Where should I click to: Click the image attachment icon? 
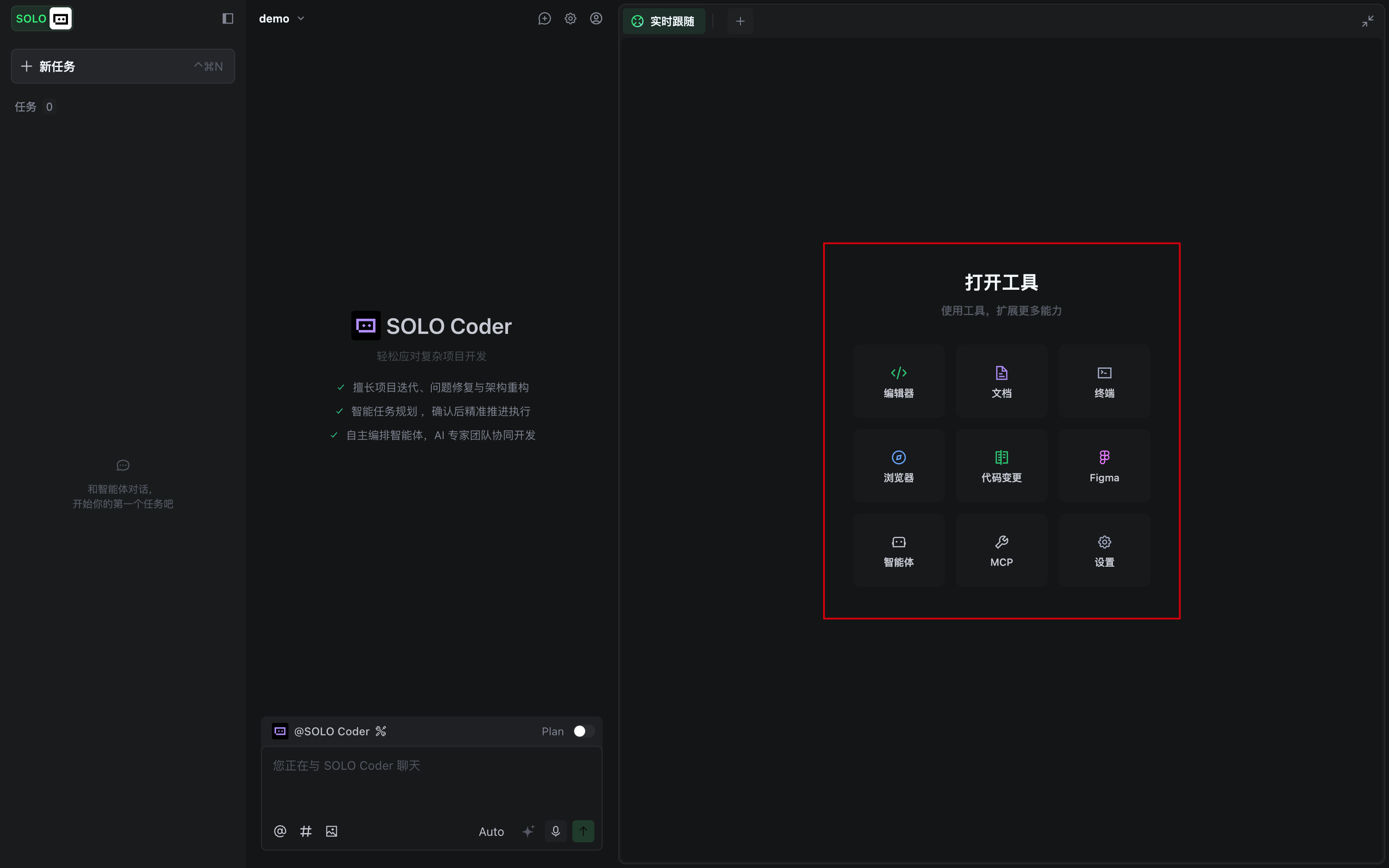coord(331,831)
